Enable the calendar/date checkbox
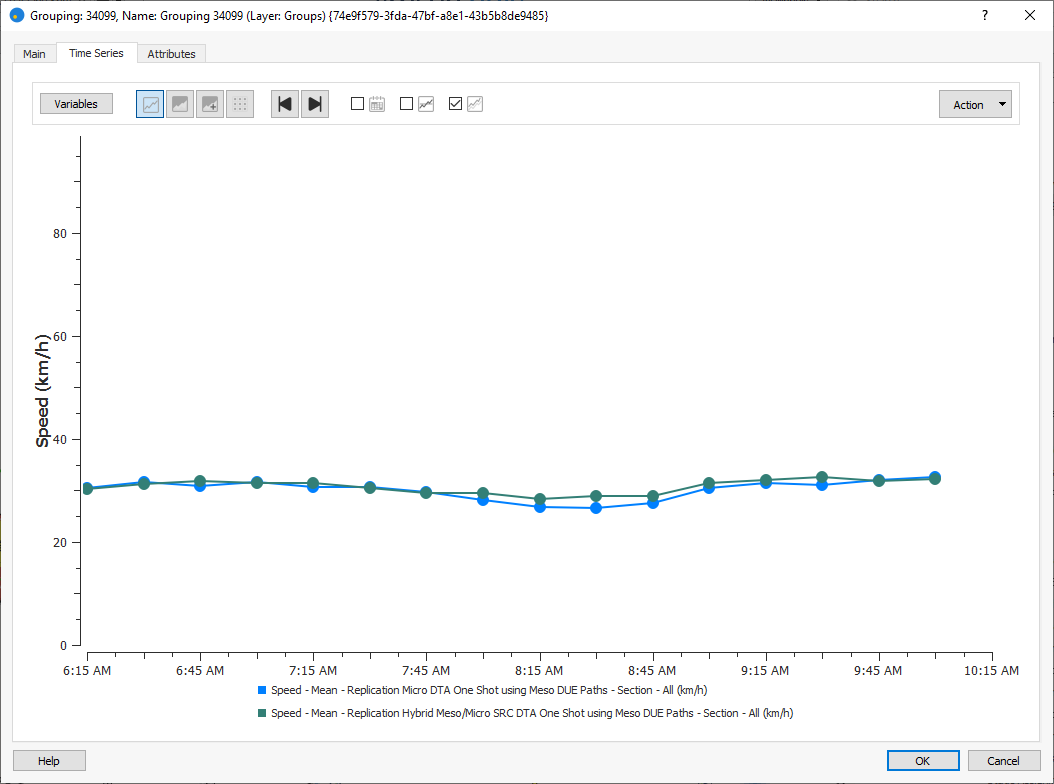 [x=358, y=103]
